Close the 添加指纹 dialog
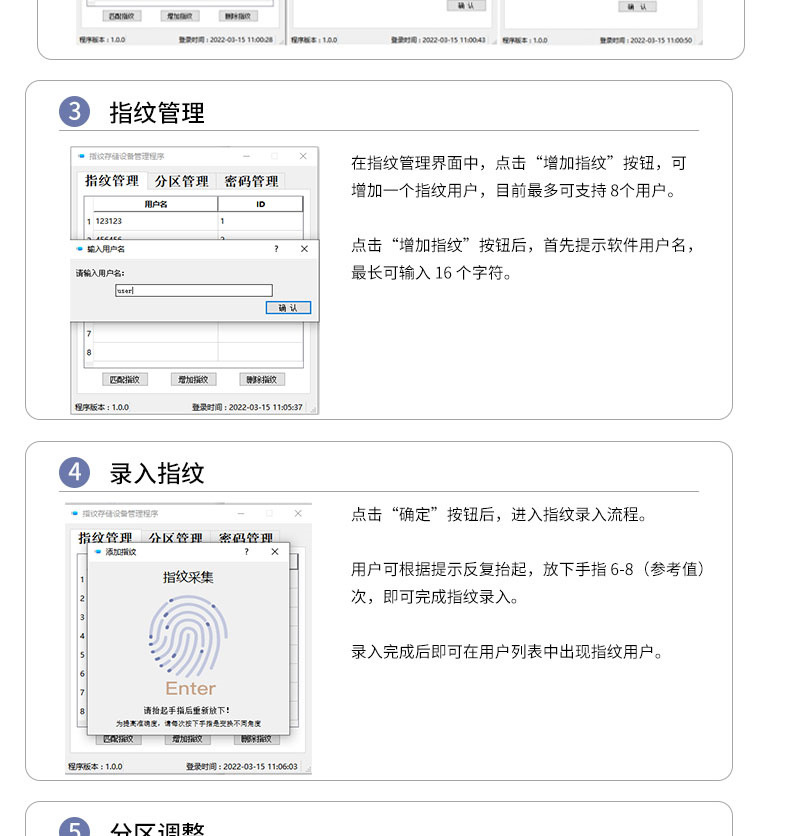 click(x=275, y=552)
